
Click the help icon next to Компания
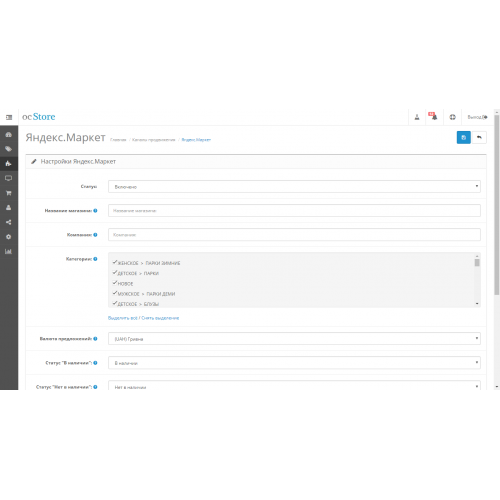(95, 235)
